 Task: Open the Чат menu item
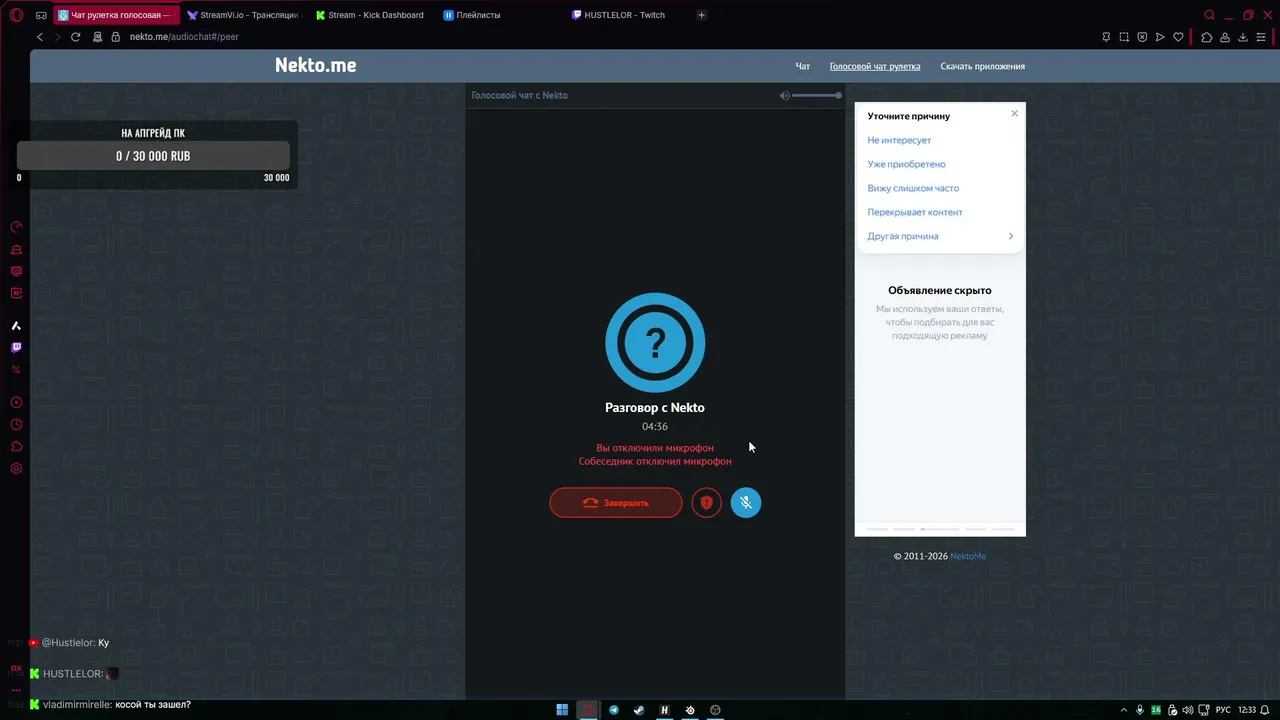click(803, 67)
